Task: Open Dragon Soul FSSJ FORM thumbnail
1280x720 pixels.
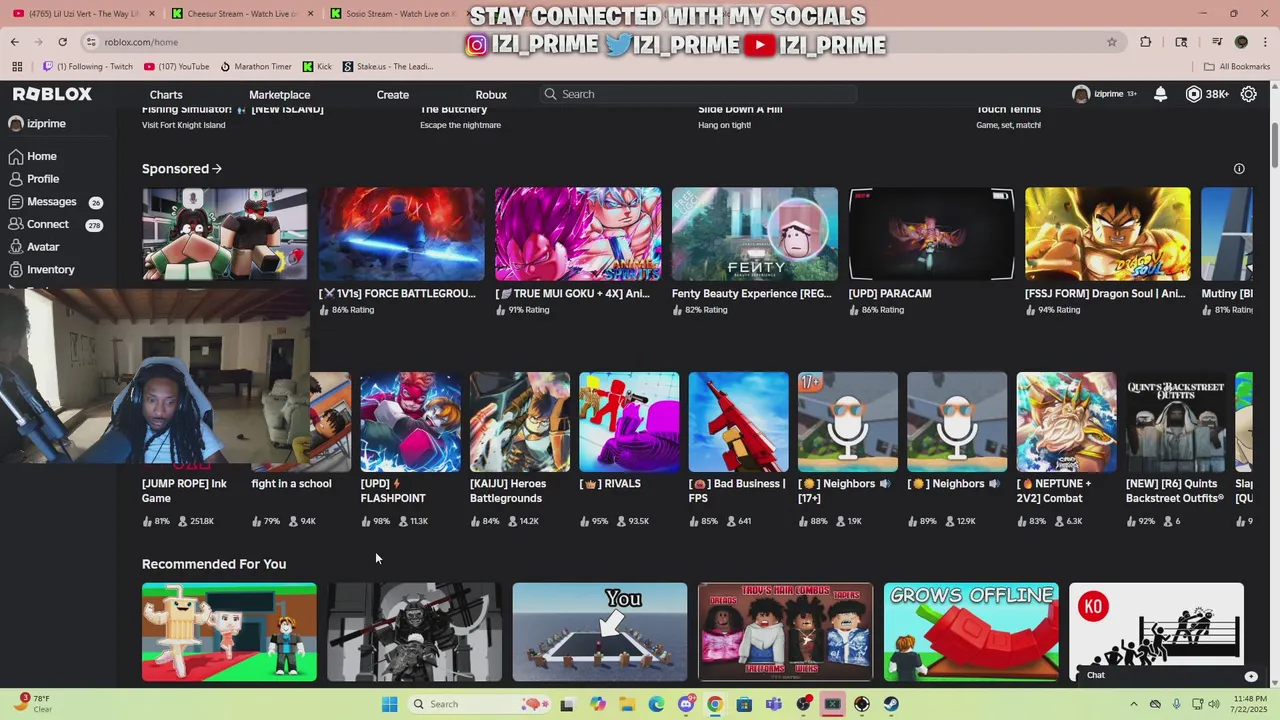Action: pyautogui.click(x=1108, y=234)
